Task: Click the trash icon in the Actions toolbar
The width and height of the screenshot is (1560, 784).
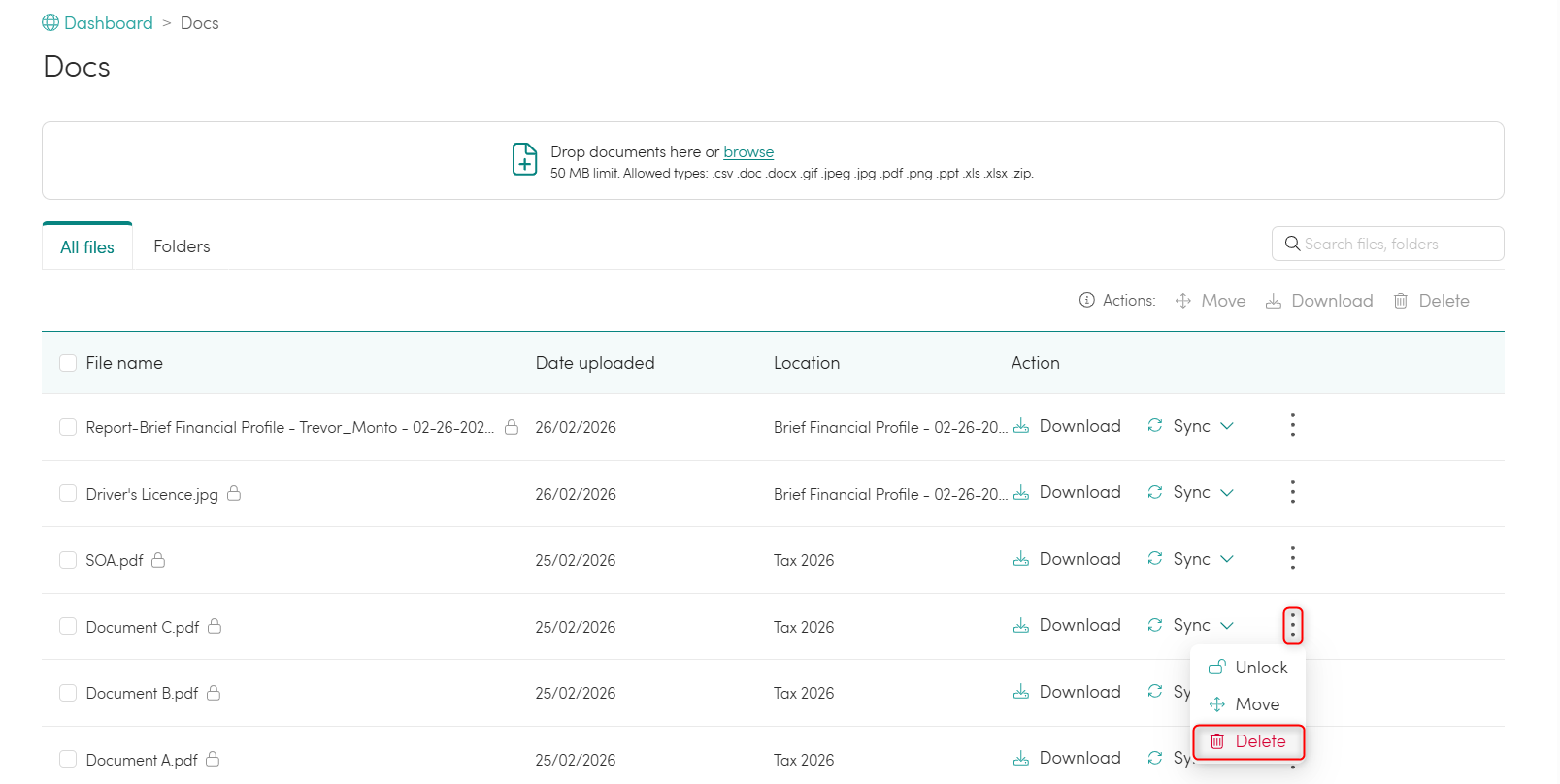Action: click(x=1401, y=301)
